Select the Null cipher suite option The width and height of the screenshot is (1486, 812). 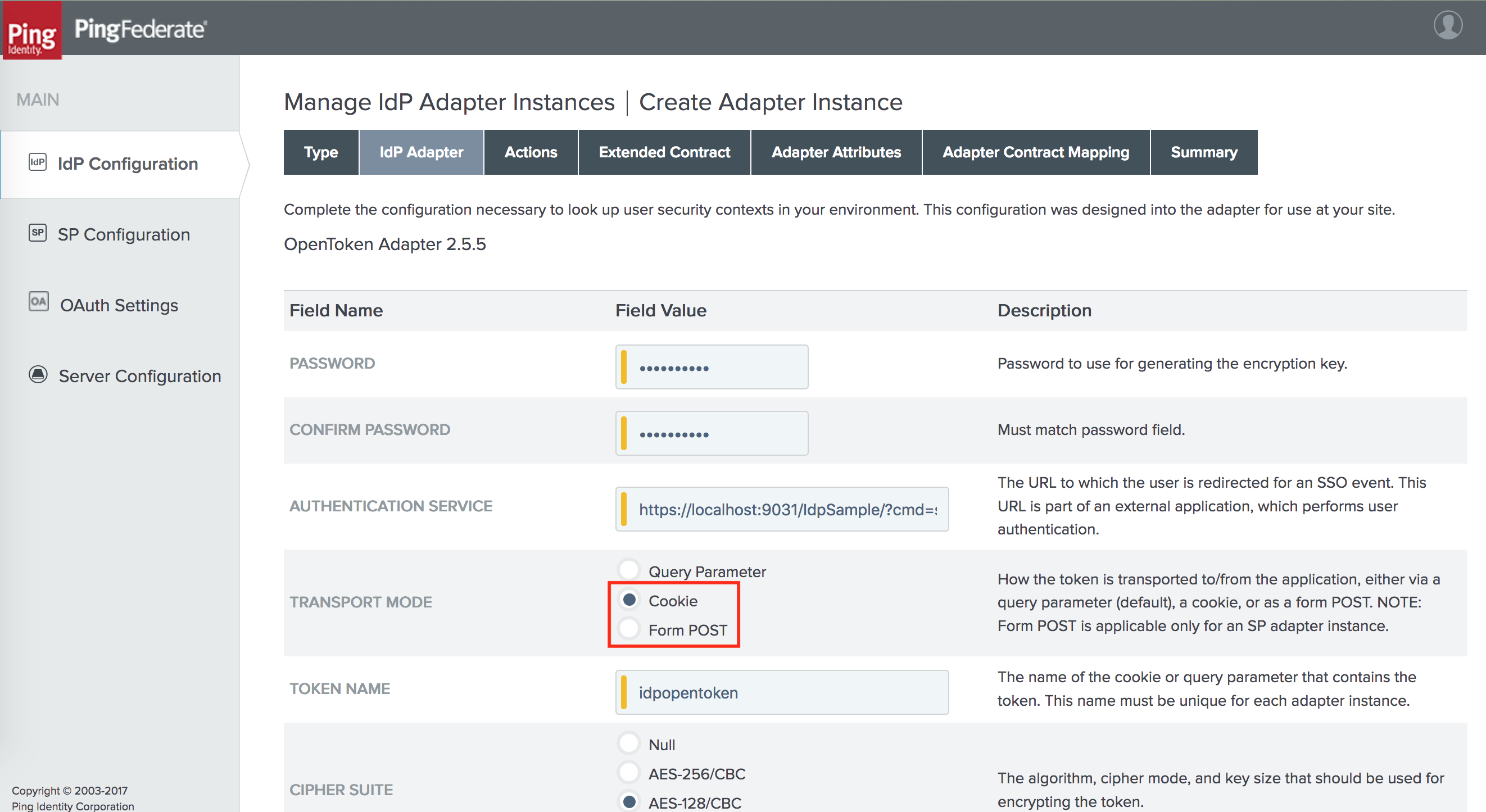(x=629, y=743)
